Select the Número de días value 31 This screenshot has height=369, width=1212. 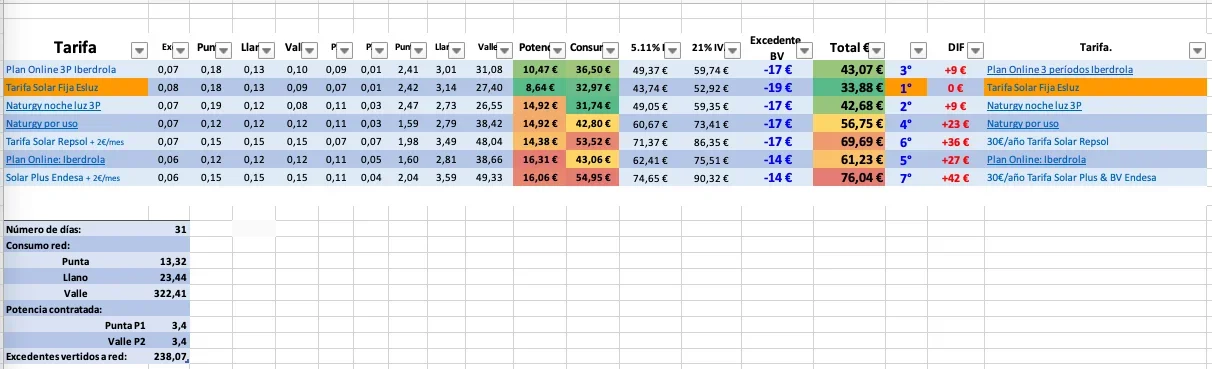click(x=169, y=229)
